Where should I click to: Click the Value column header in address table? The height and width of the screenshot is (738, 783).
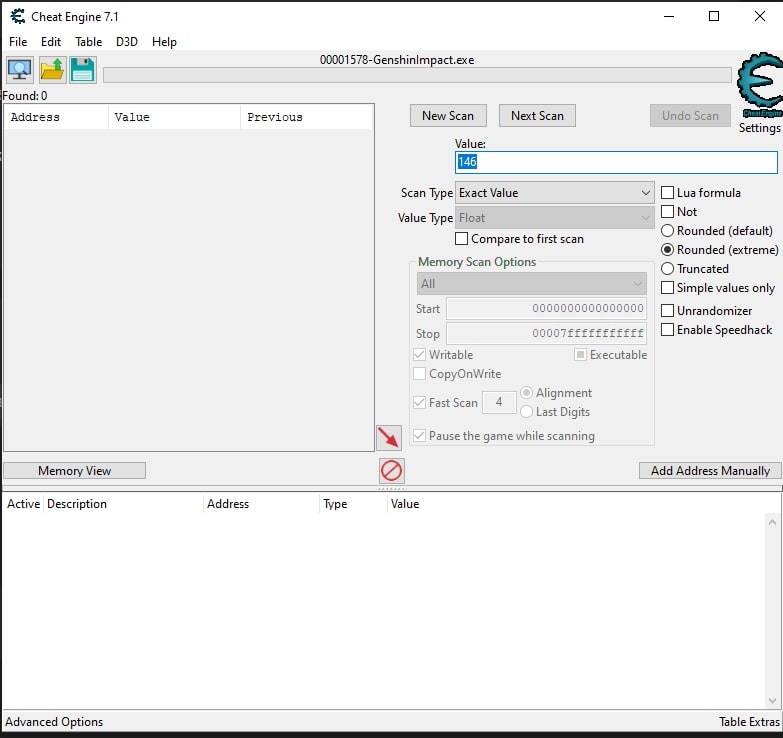tap(405, 504)
